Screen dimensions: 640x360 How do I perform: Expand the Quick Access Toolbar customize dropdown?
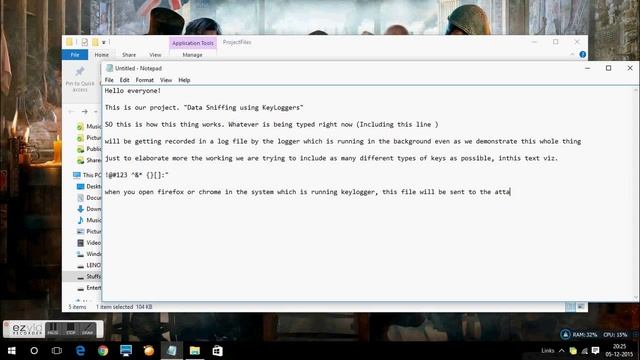point(104,42)
